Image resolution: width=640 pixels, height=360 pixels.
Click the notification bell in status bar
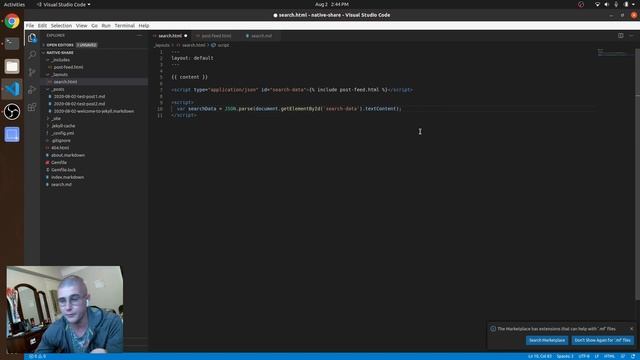tap(633, 356)
